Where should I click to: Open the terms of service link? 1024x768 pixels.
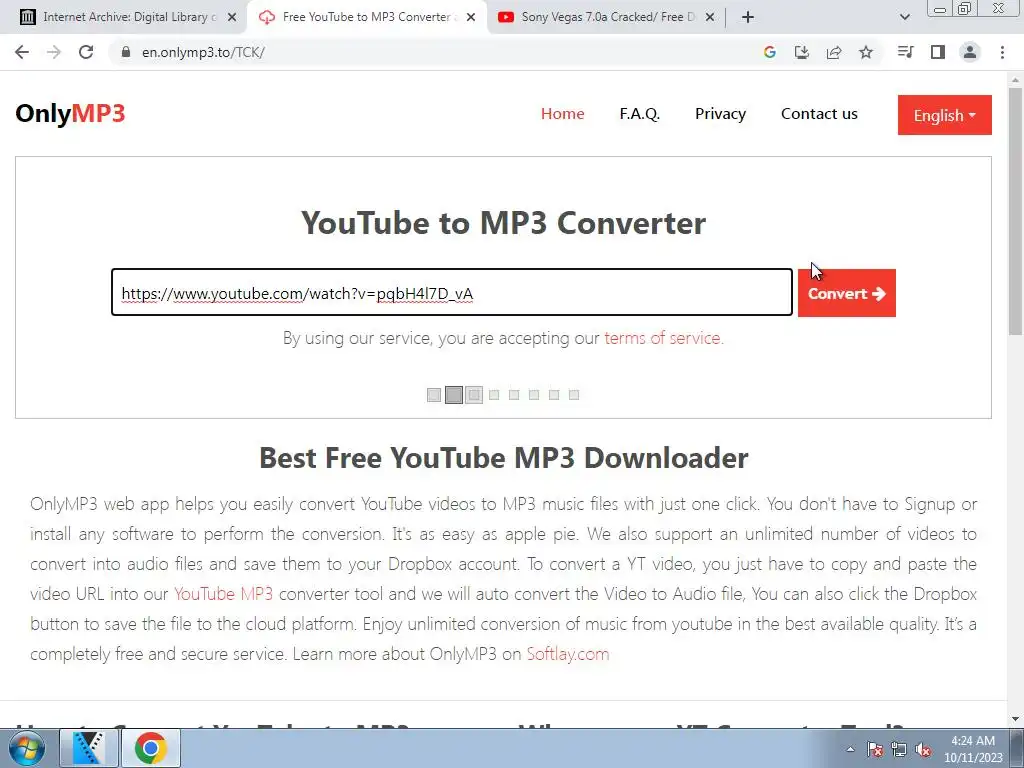pyautogui.click(x=664, y=338)
